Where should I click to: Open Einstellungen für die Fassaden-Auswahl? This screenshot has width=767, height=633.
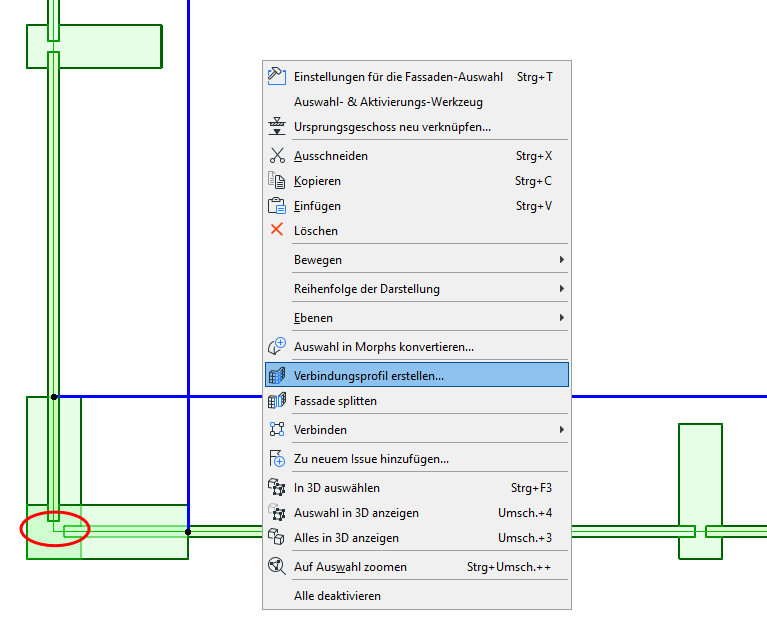pyautogui.click(x=417, y=77)
